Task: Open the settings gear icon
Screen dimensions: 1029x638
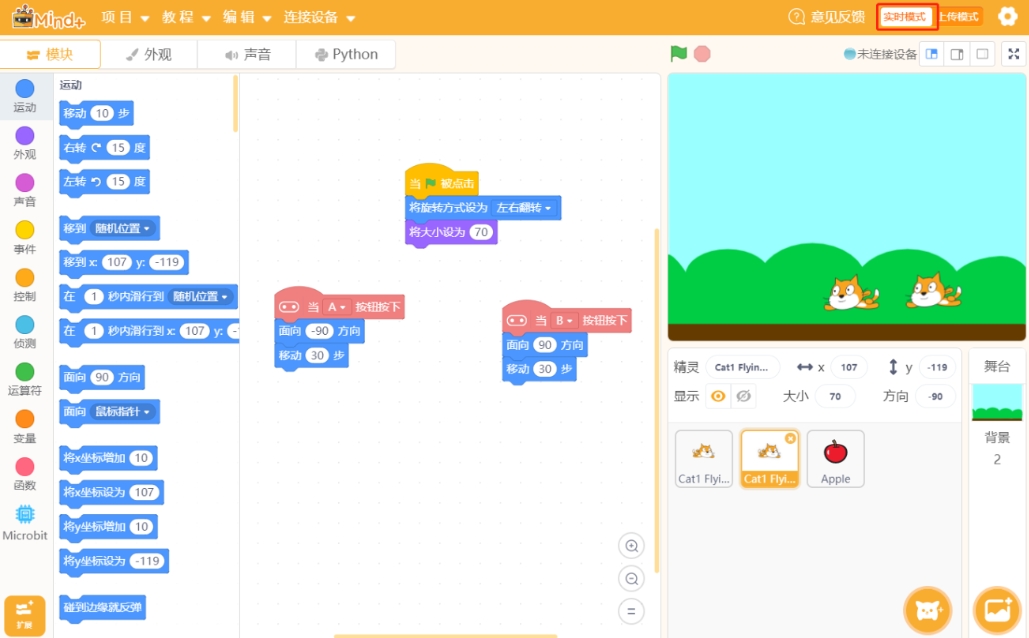Action: (x=1007, y=17)
